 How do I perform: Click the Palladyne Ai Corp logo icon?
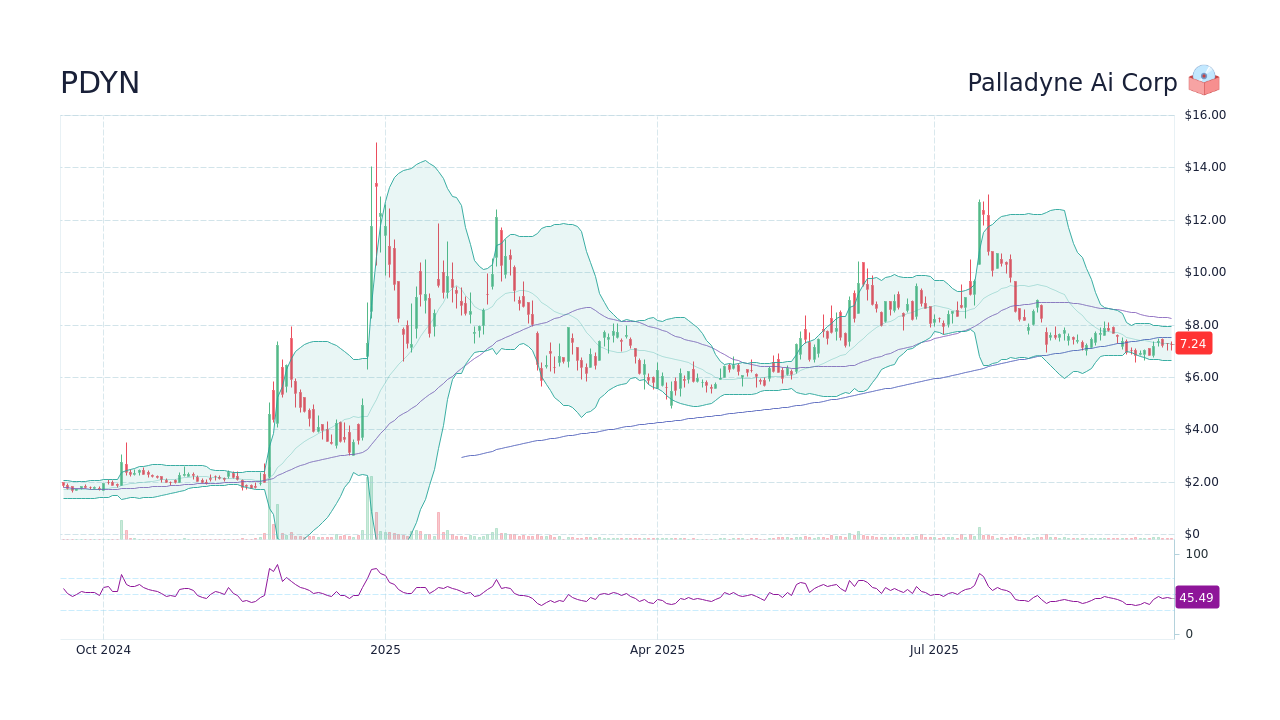tap(1204, 81)
